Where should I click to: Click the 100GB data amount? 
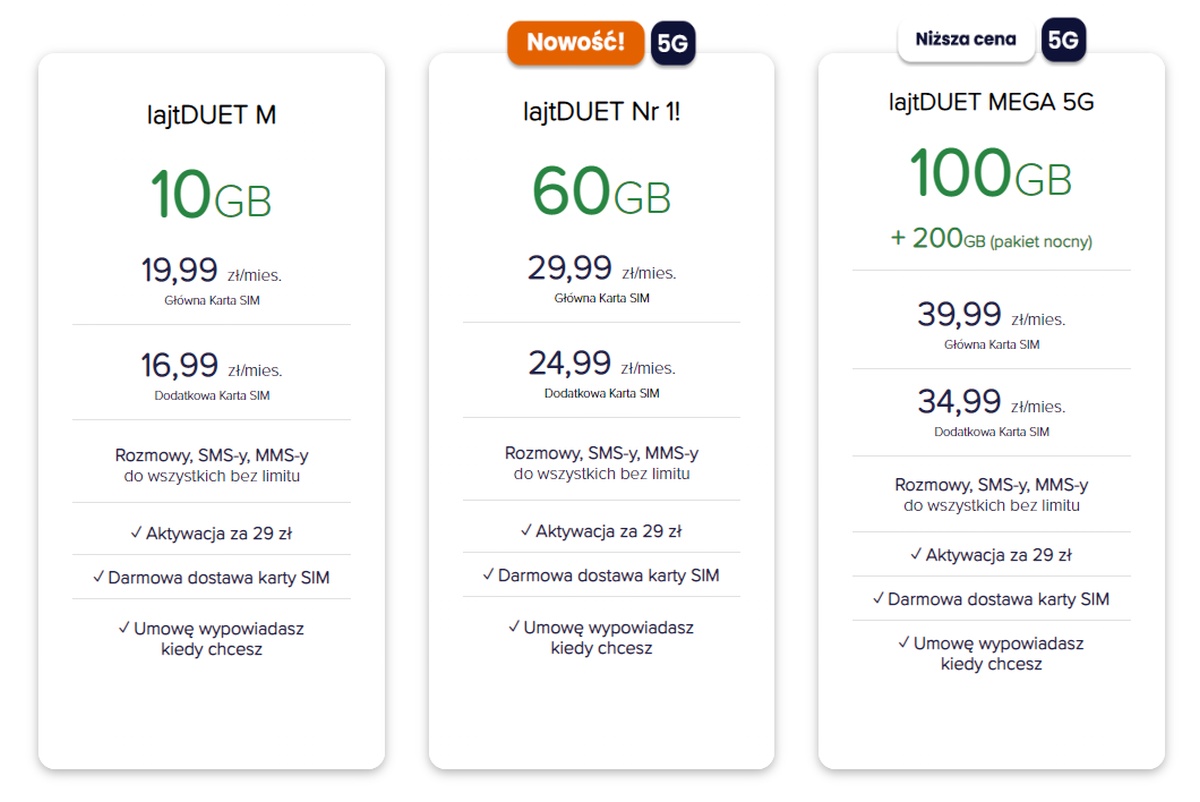click(x=991, y=173)
